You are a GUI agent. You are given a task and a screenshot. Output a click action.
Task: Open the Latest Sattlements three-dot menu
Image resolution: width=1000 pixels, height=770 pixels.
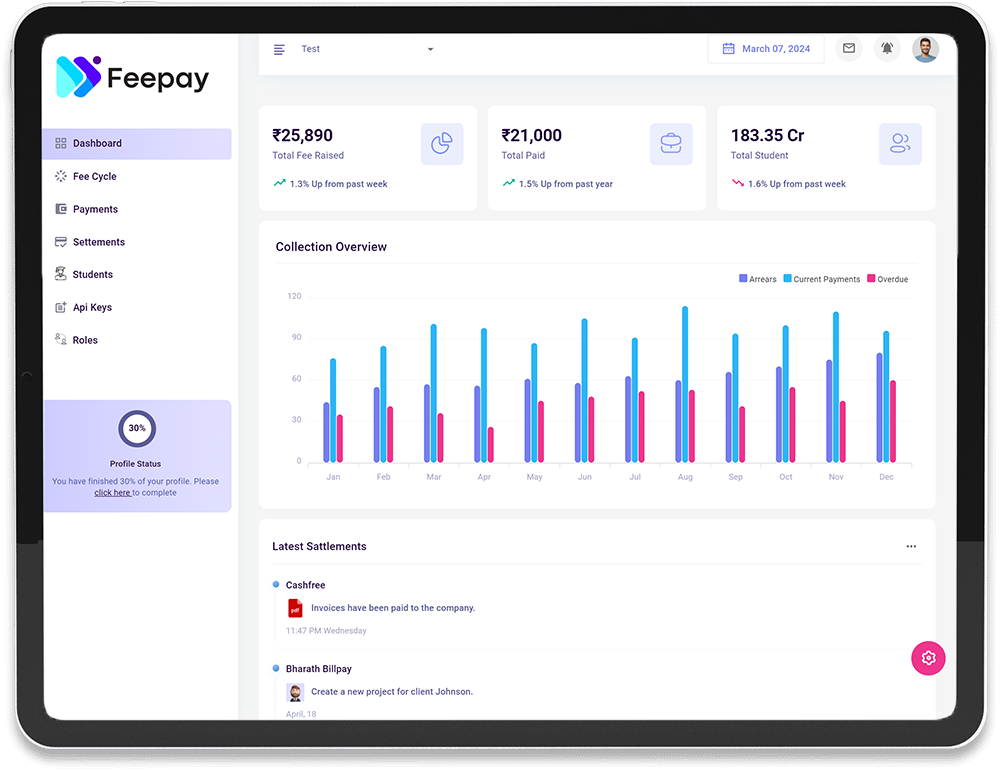pos(911,546)
